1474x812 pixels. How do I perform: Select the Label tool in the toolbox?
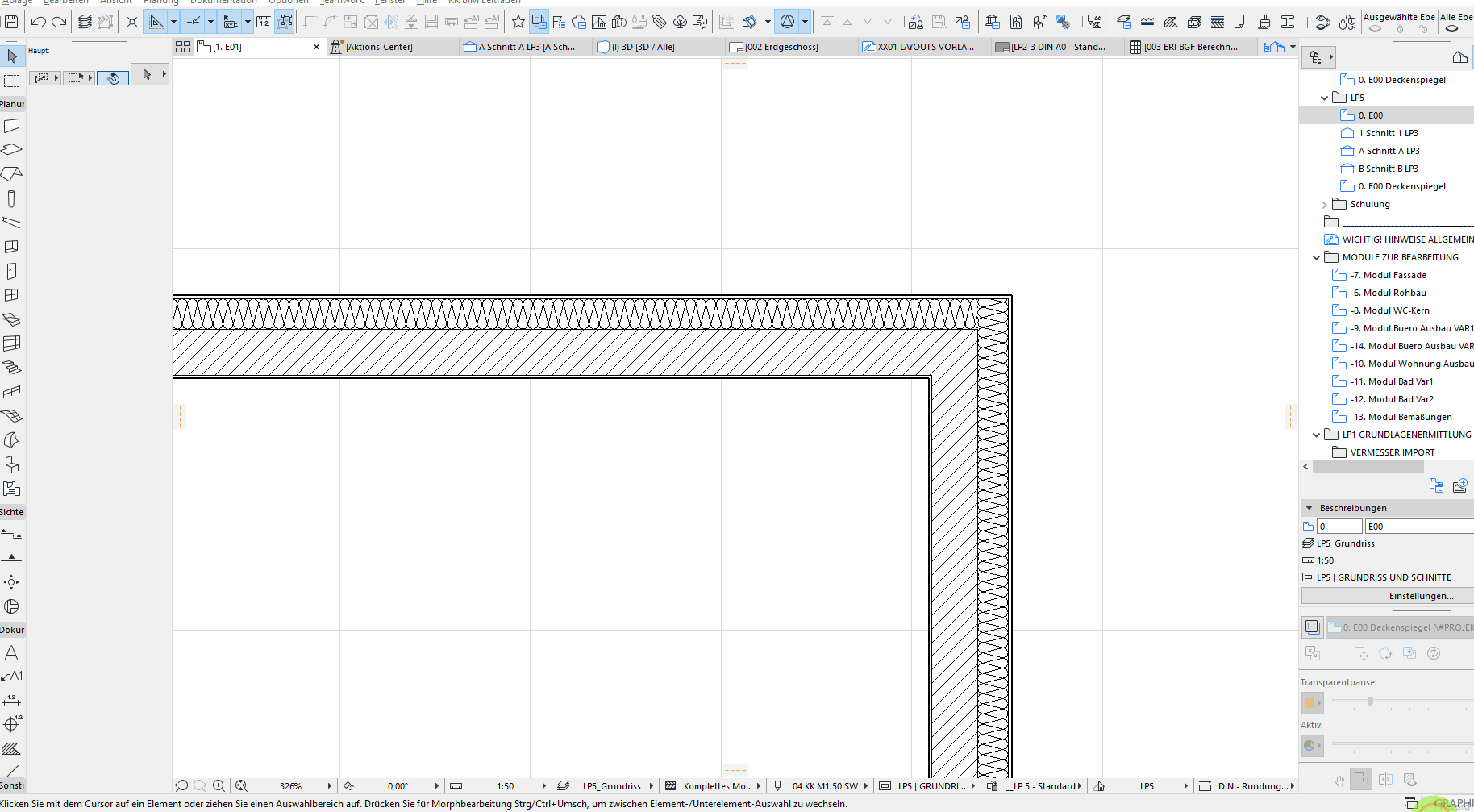point(12,676)
